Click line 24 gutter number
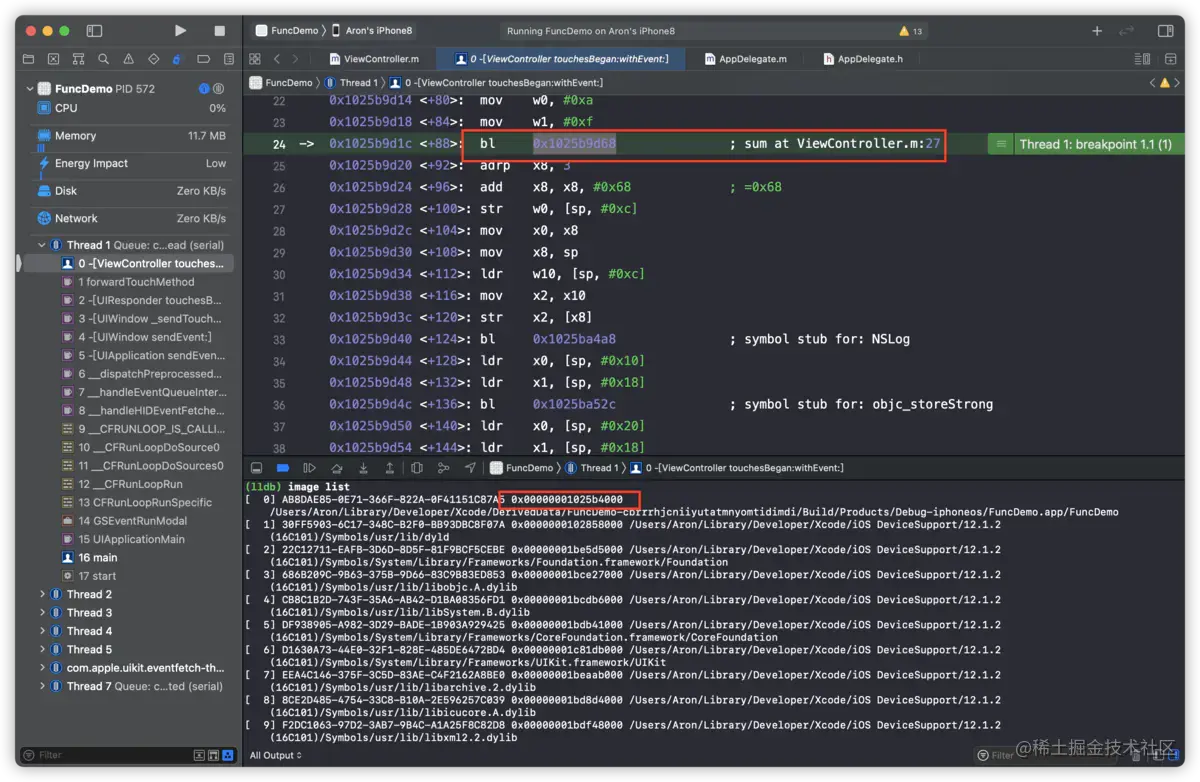1200x782 pixels. pos(279,144)
